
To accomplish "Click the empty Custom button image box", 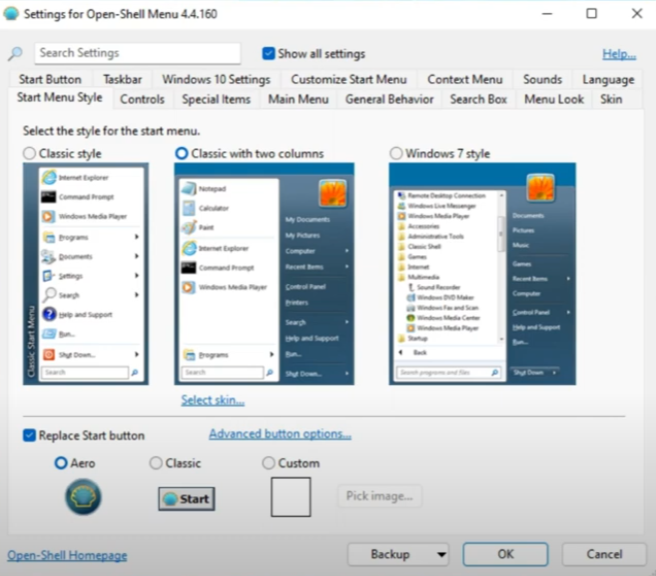I will (291, 497).
